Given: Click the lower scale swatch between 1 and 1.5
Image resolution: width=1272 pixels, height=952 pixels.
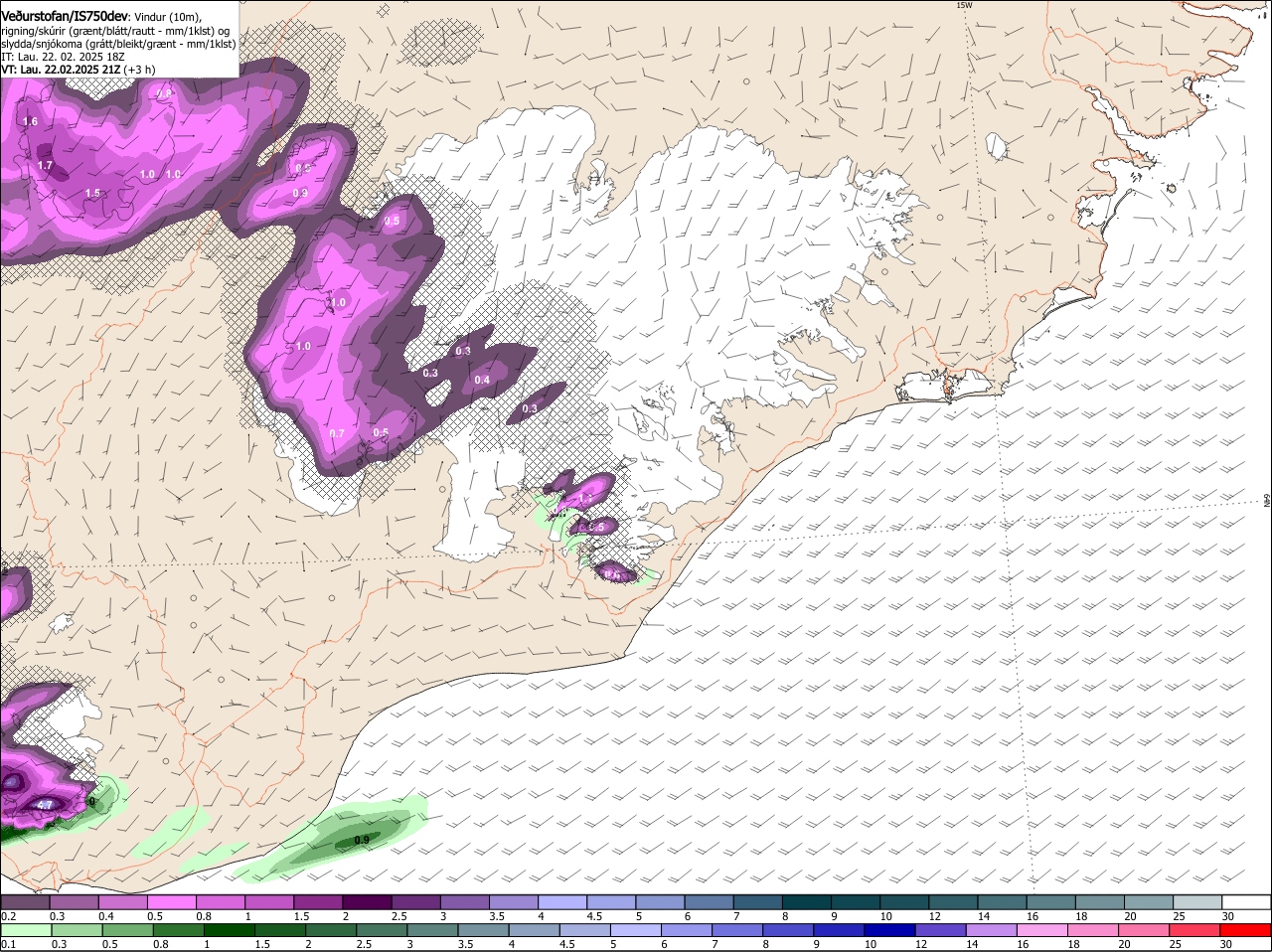Looking at the screenshot, I should tap(230, 930).
